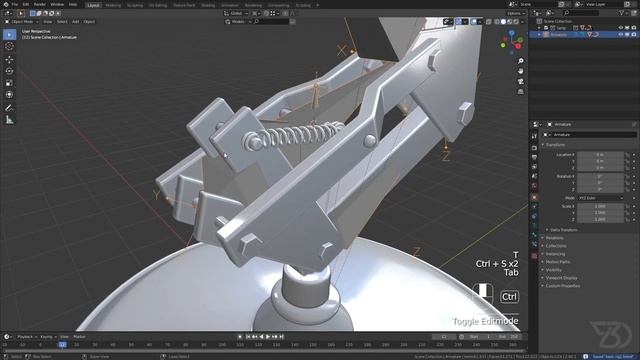The height and width of the screenshot is (360, 640).
Task: Expand the Delta Transform panel
Action: (x=563, y=230)
